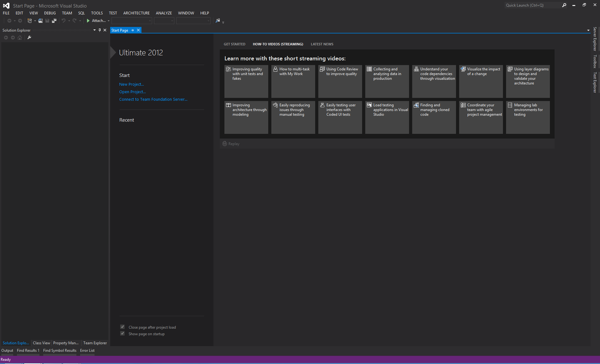
Task: Click Connect to Team Foundation Server link
Action: point(153,100)
